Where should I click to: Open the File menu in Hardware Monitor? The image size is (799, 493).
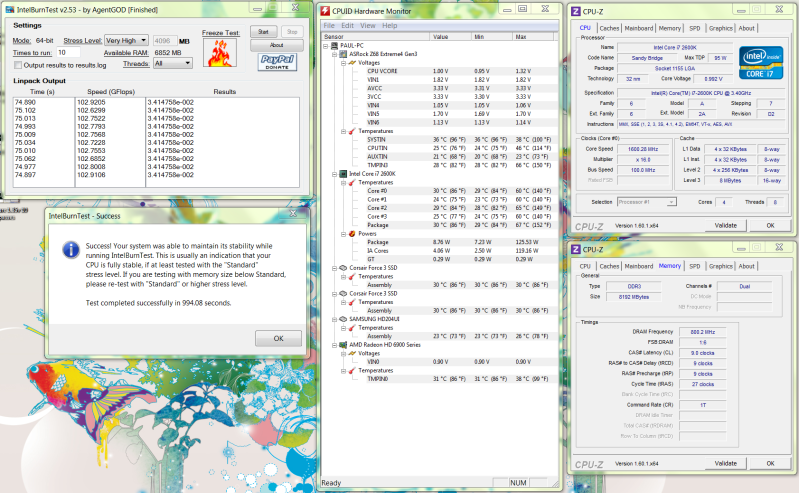click(329, 25)
